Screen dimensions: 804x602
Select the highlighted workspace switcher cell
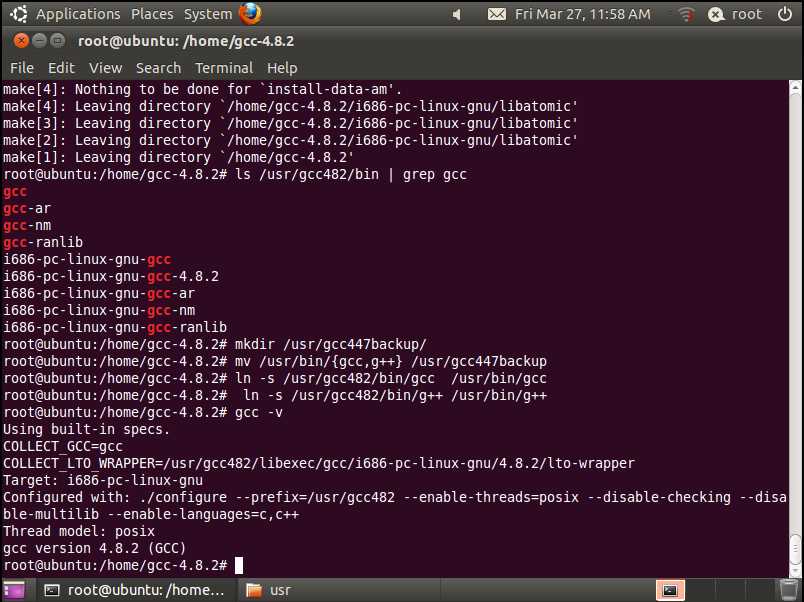pos(670,590)
